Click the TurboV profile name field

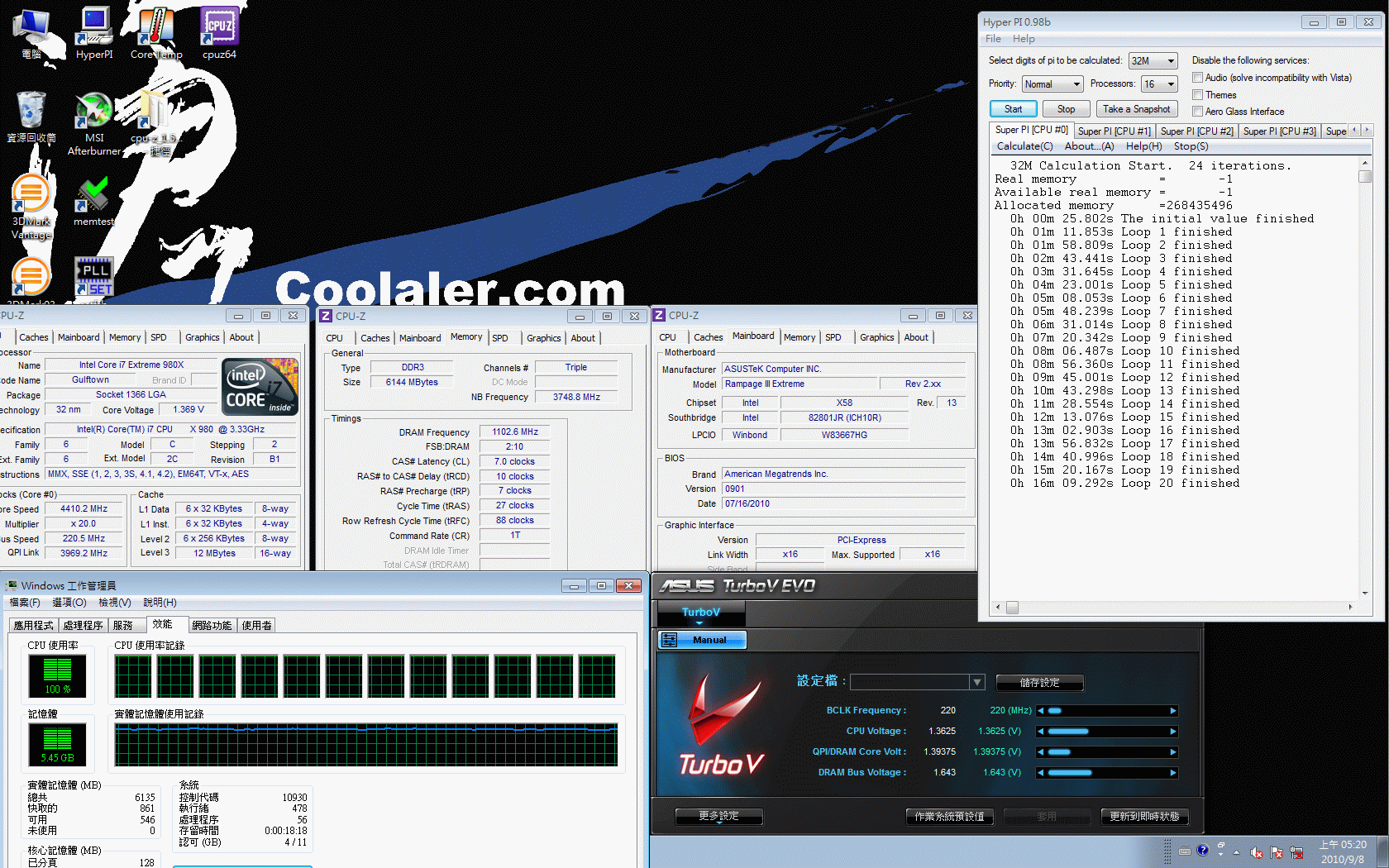point(909,682)
